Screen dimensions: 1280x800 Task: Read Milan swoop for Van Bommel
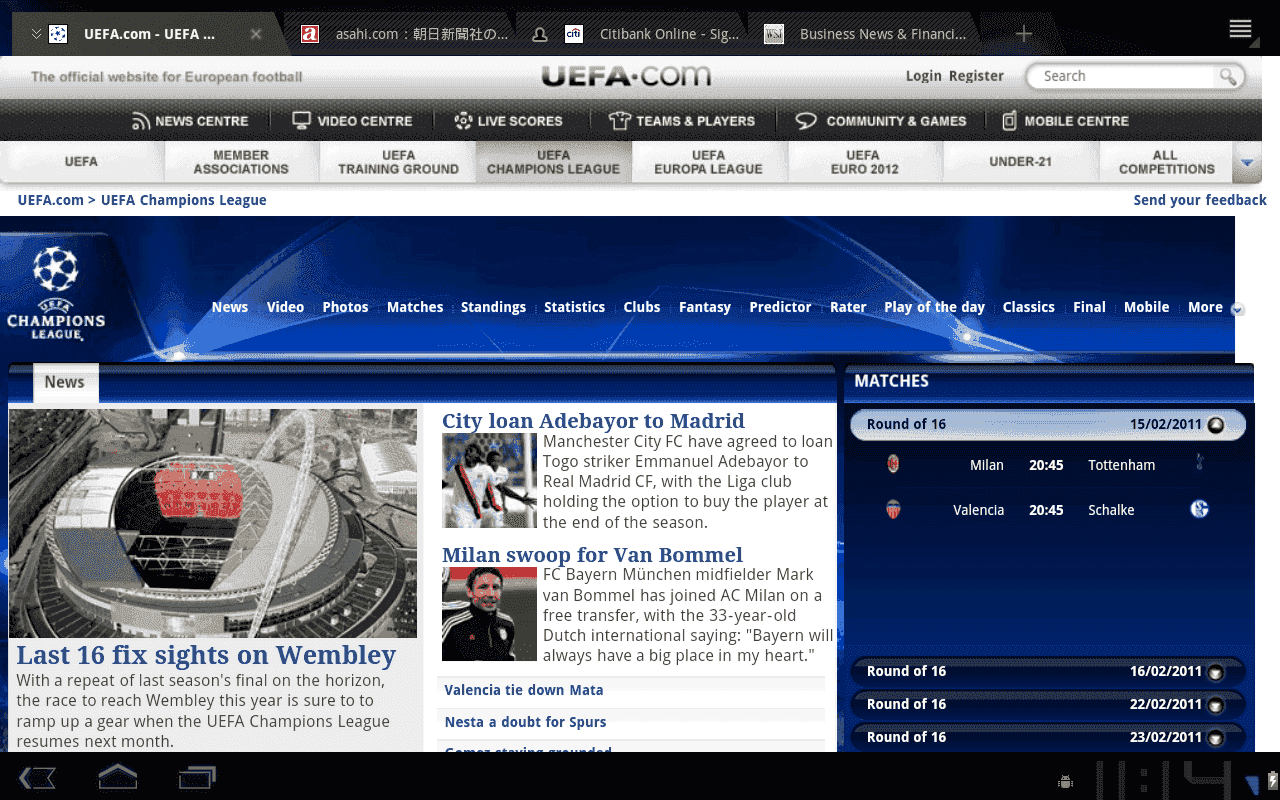click(592, 554)
